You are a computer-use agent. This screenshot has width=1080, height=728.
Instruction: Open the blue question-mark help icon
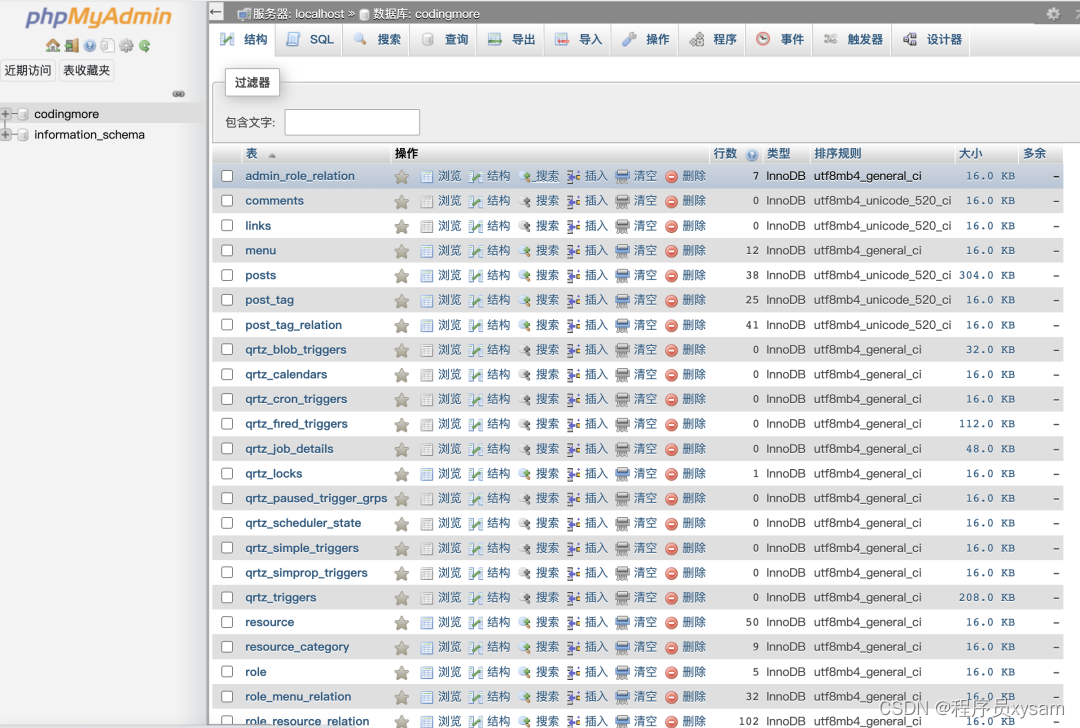tap(90, 45)
